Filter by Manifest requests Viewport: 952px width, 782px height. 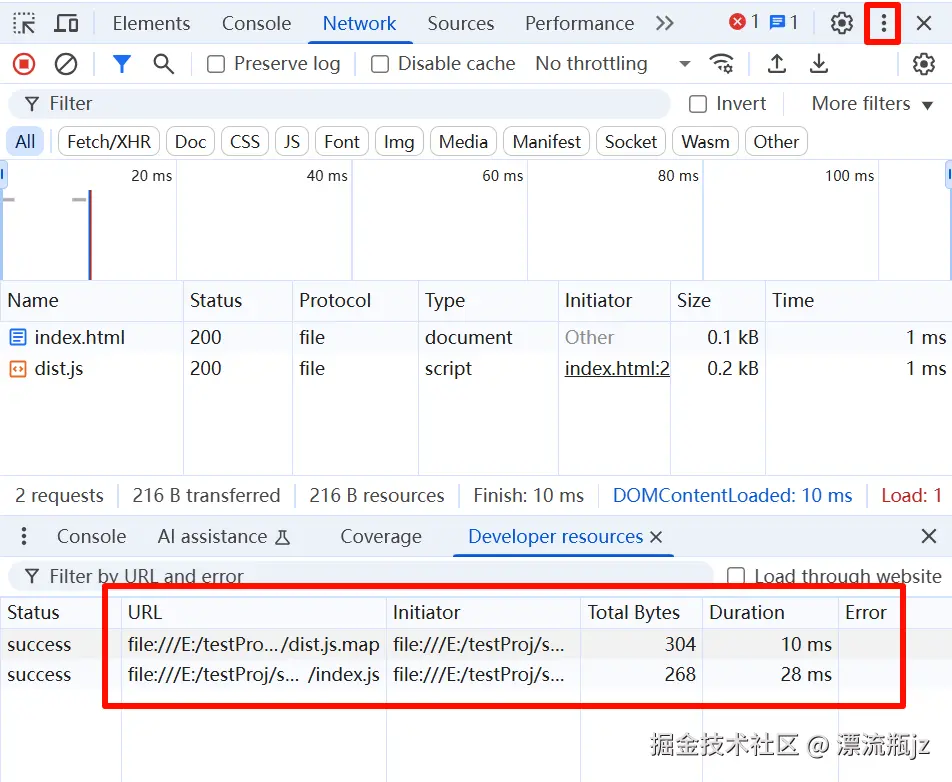tap(546, 141)
